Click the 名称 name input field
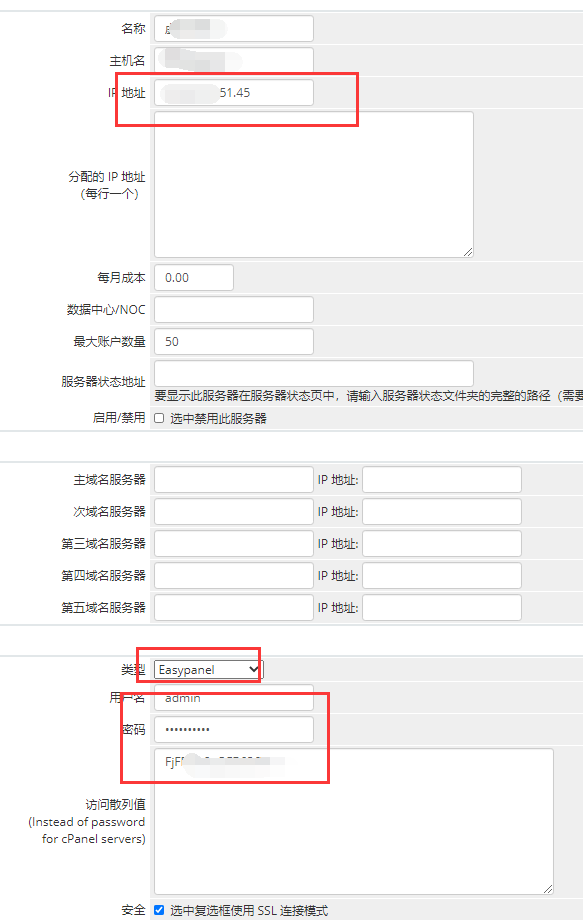 click(233, 29)
